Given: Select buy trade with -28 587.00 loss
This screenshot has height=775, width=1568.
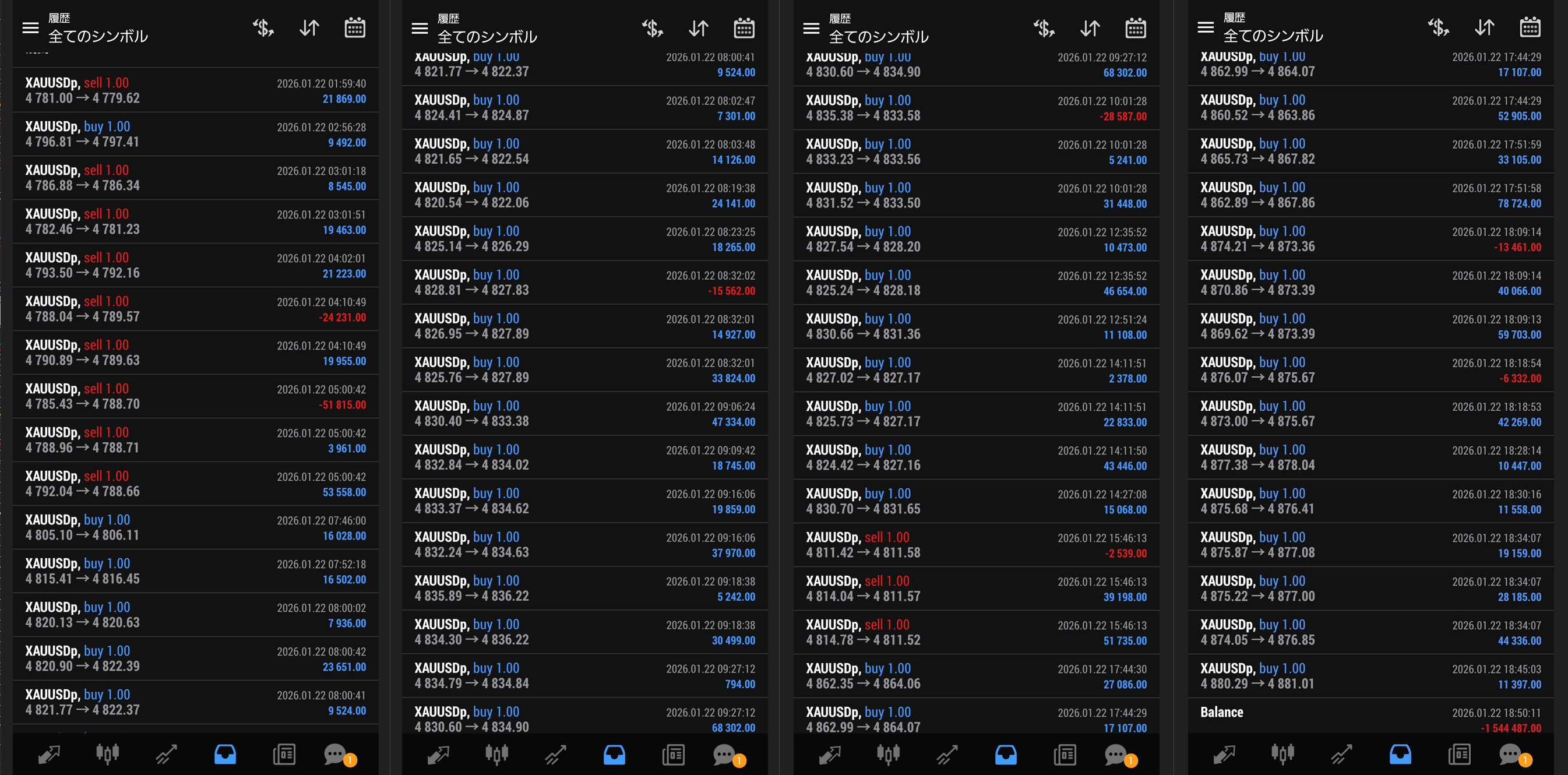Looking at the screenshot, I should (x=975, y=108).
